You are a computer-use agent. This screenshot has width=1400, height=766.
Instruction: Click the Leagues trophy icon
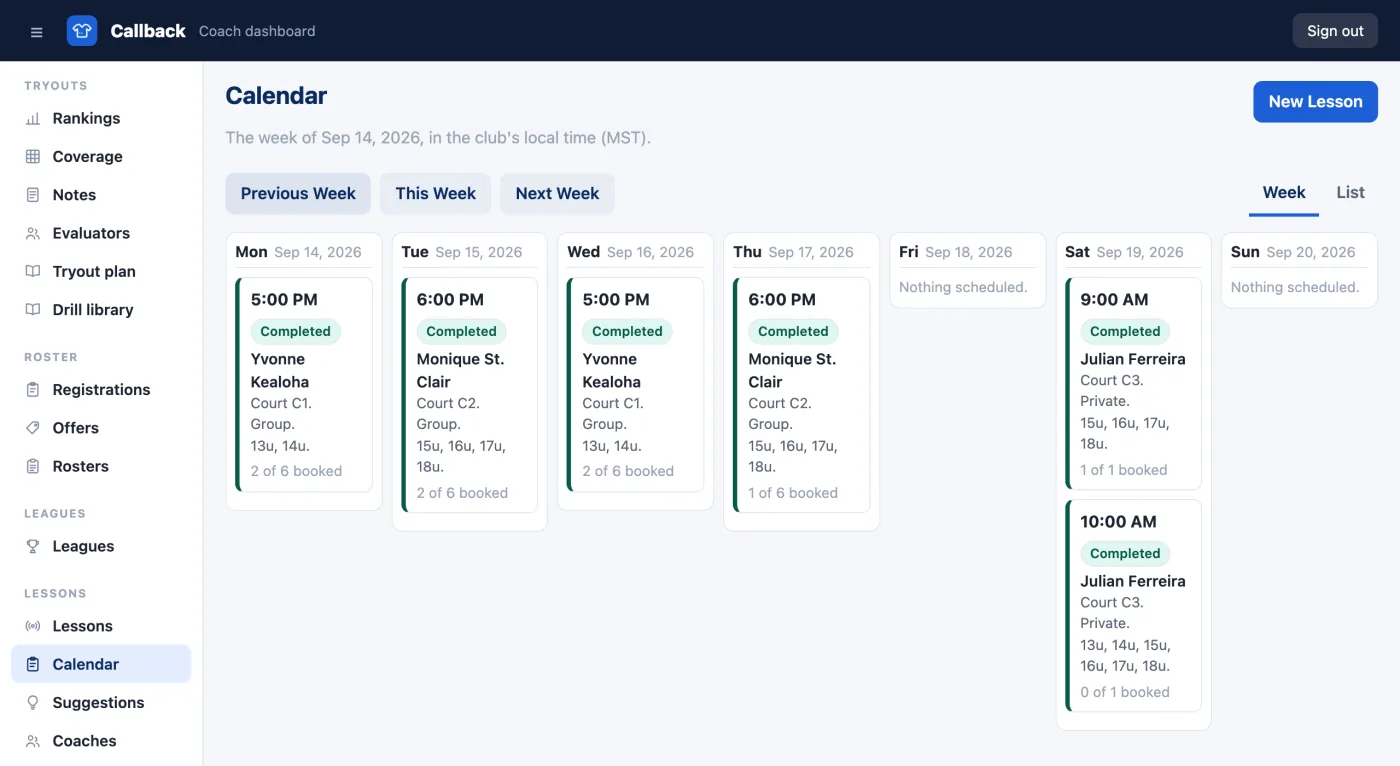(33, 546)
